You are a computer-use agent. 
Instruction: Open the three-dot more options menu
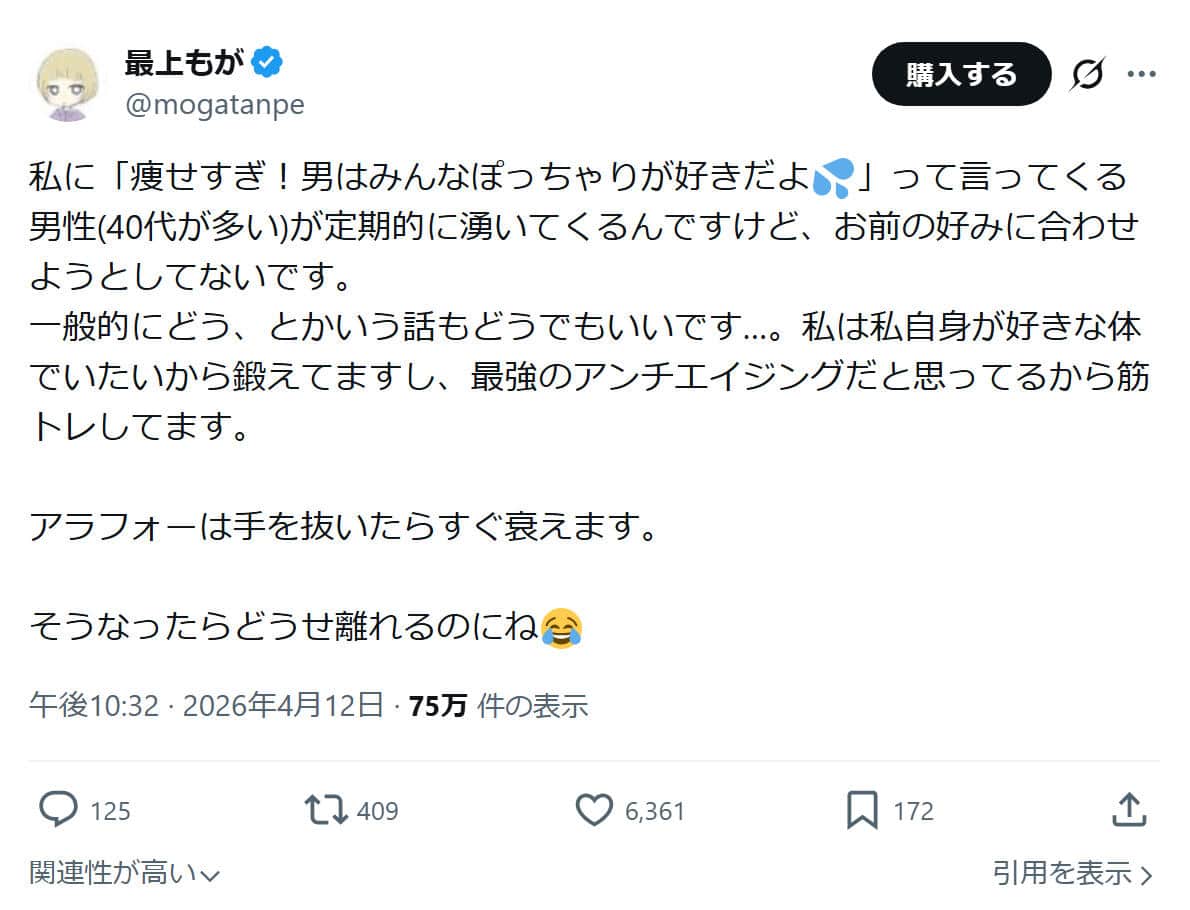tap(1141, 74)
